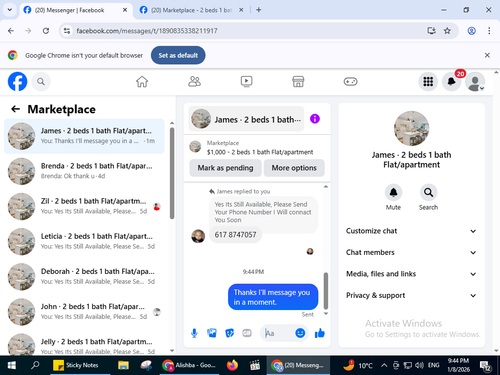Send a thumbs up like
500x375 pixels.
point(319,333)
